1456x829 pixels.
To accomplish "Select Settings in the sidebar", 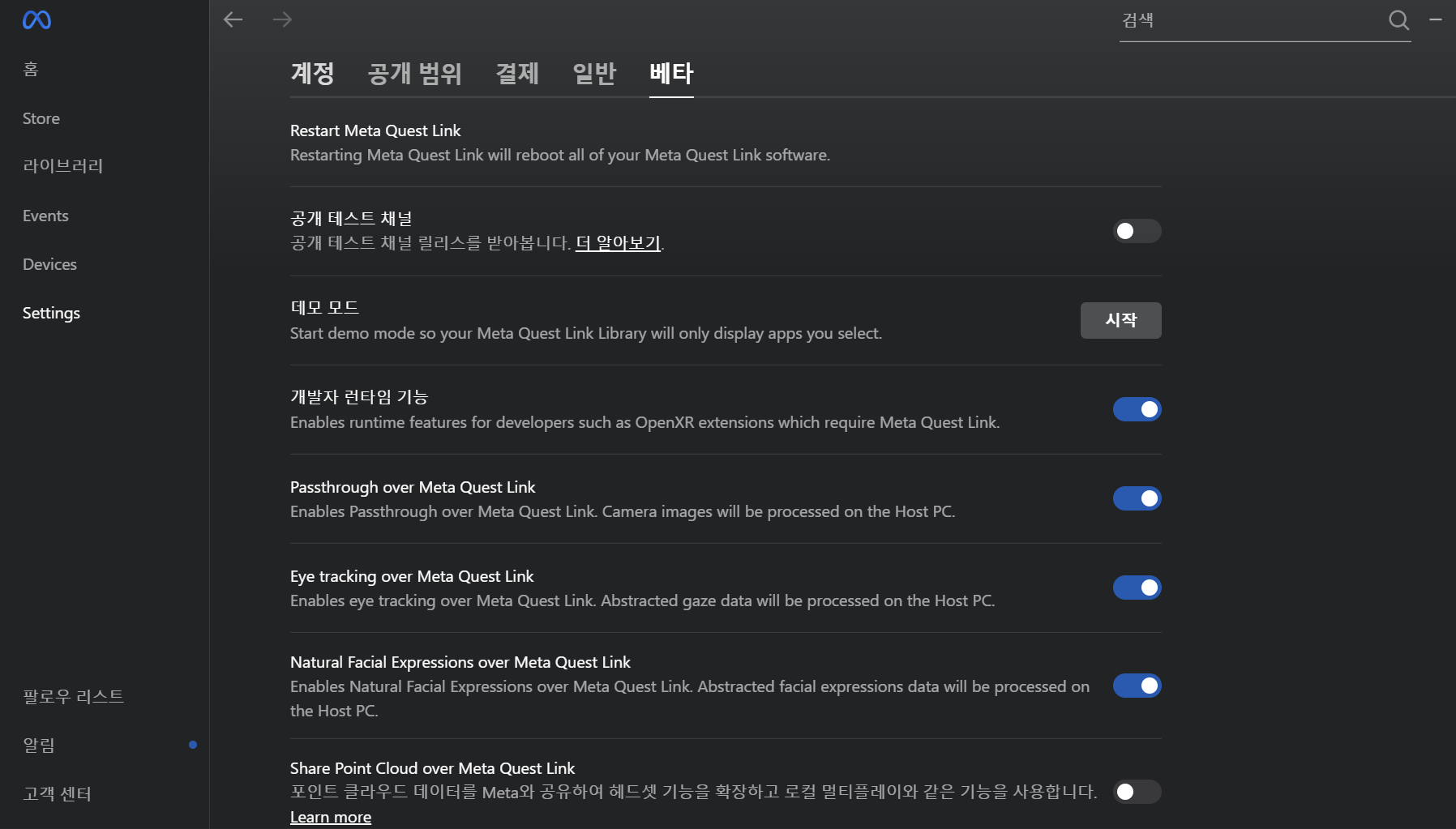I will (x=51, y=313).
